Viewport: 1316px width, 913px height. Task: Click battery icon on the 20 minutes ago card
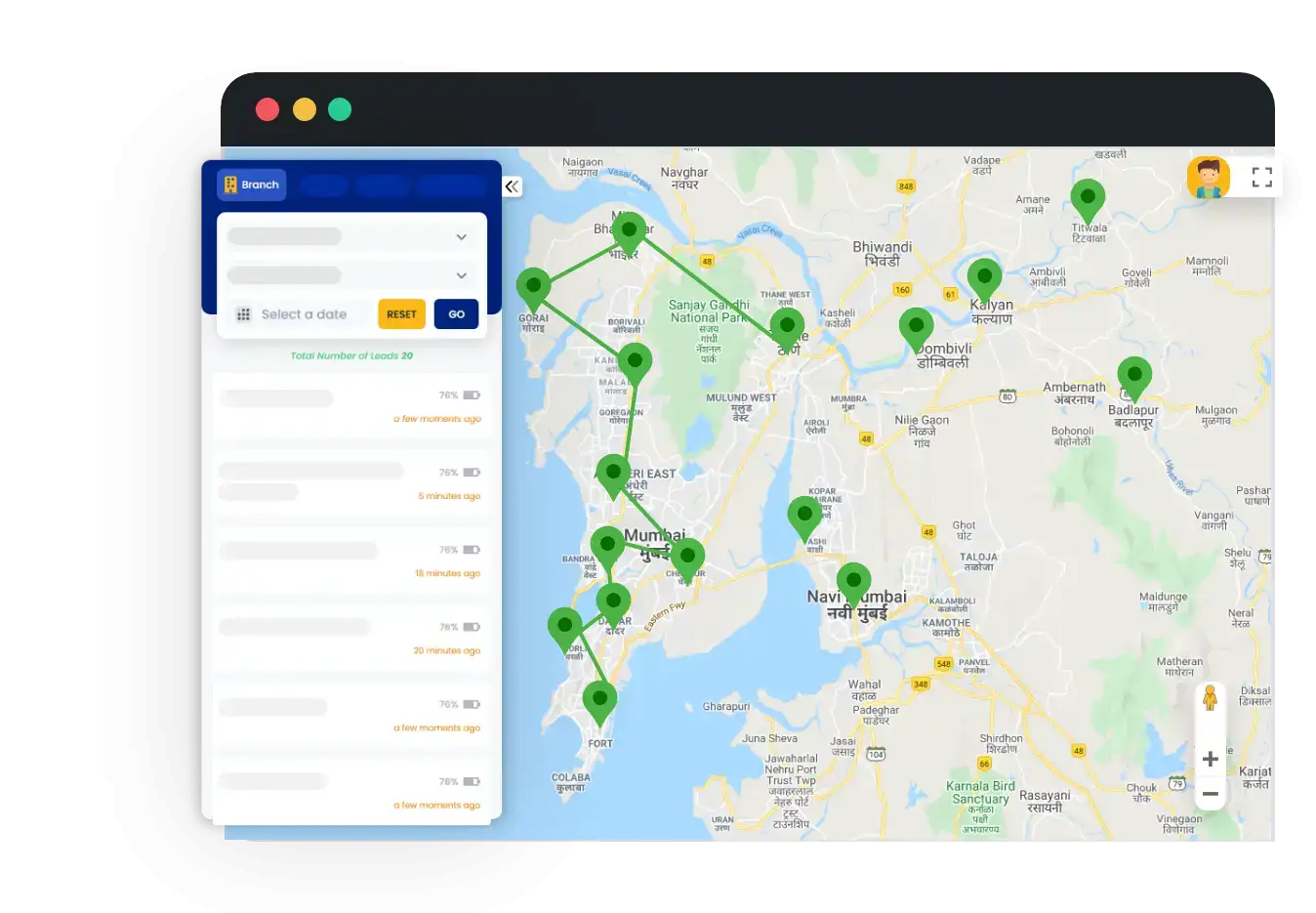(x=472, y=627)
